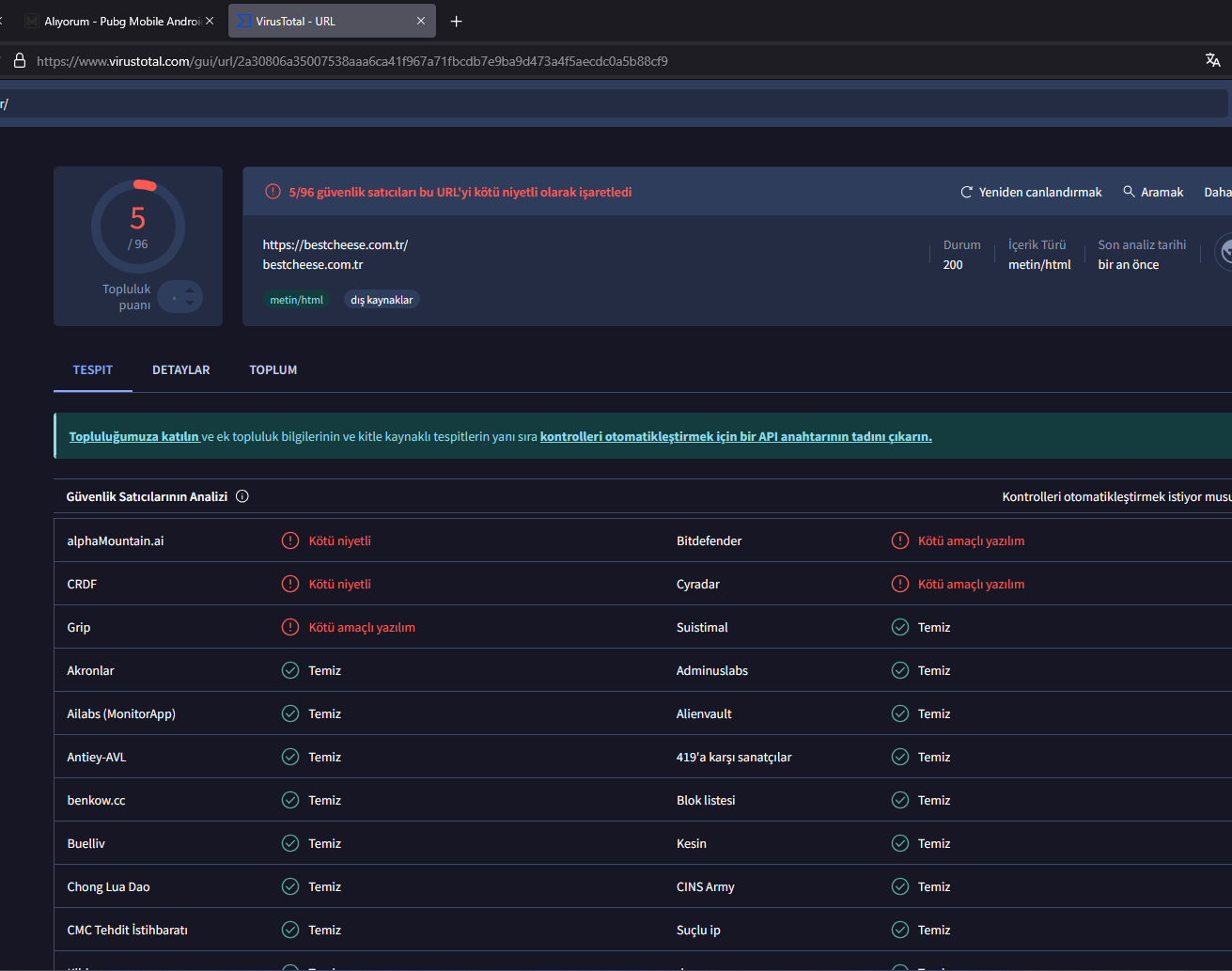
Task: Click Grip malware warning icon
Action: 290,627
